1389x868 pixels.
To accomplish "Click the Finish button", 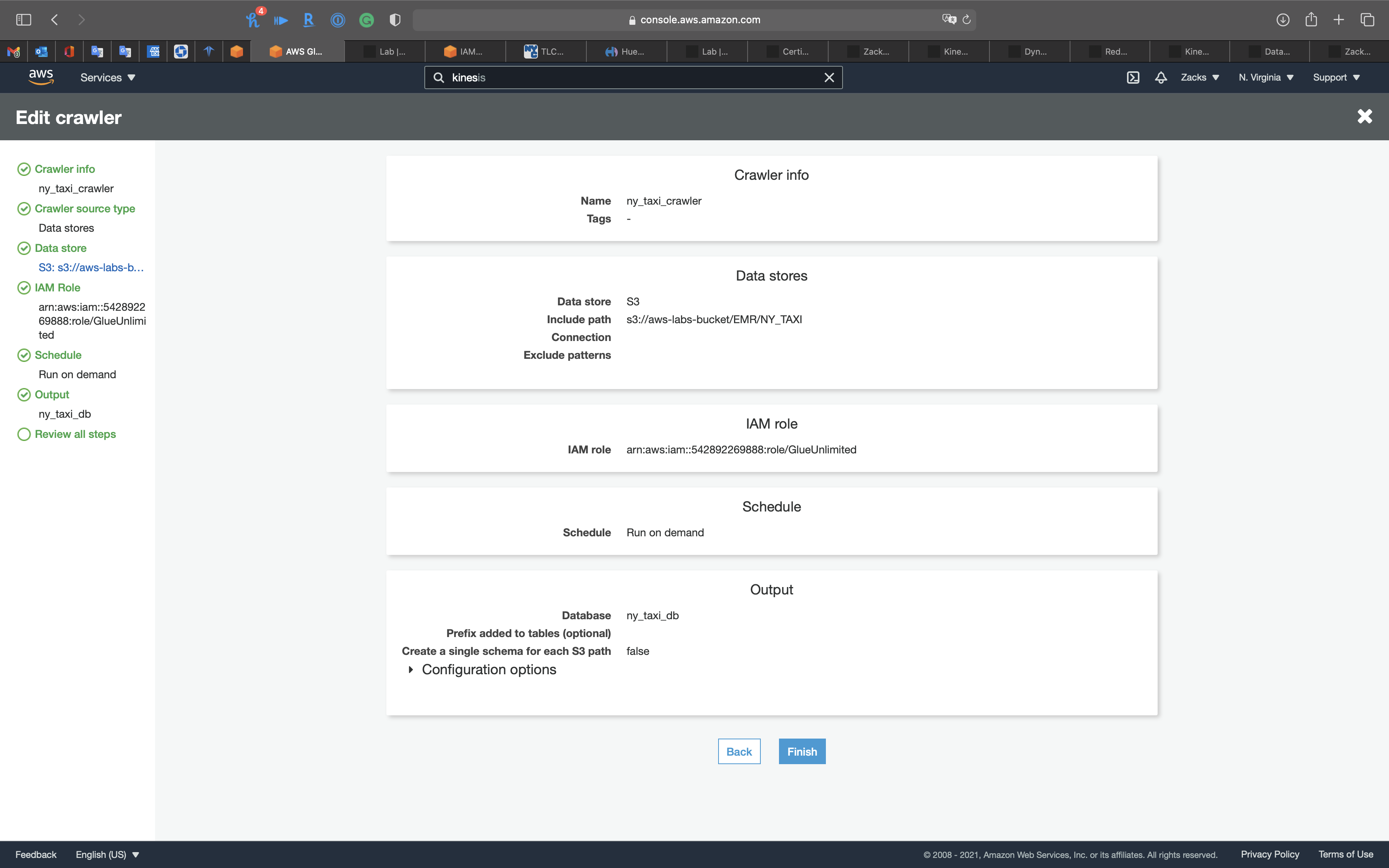I will [802, 751].
